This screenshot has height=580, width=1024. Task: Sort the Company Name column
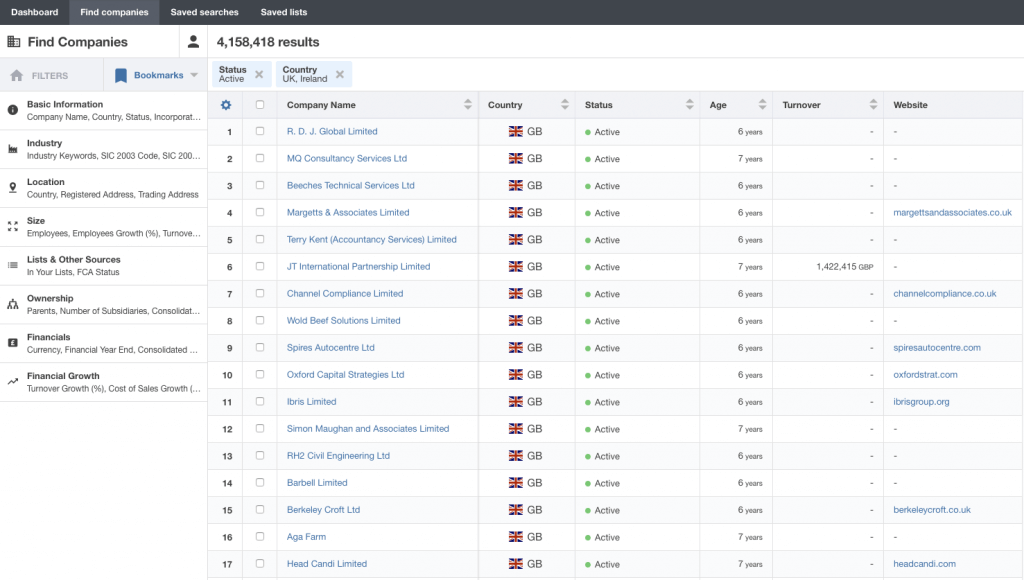pos(466,104)
